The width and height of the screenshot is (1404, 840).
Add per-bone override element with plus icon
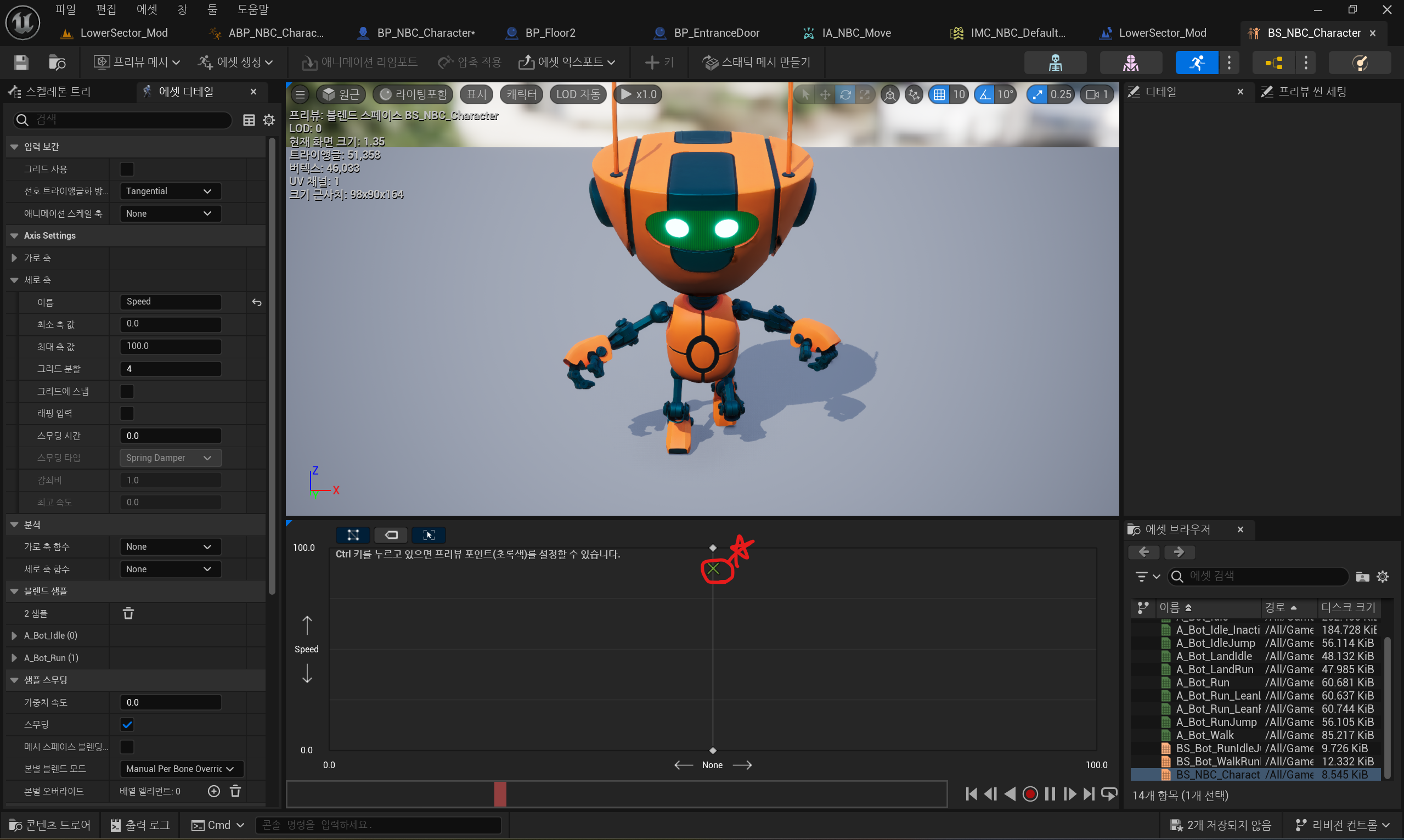[214, 791]
